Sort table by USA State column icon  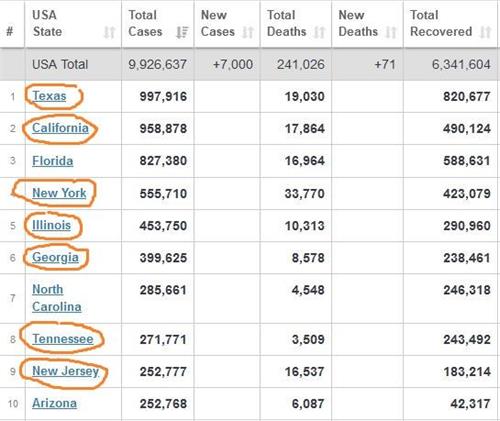(x=109, y=32)
